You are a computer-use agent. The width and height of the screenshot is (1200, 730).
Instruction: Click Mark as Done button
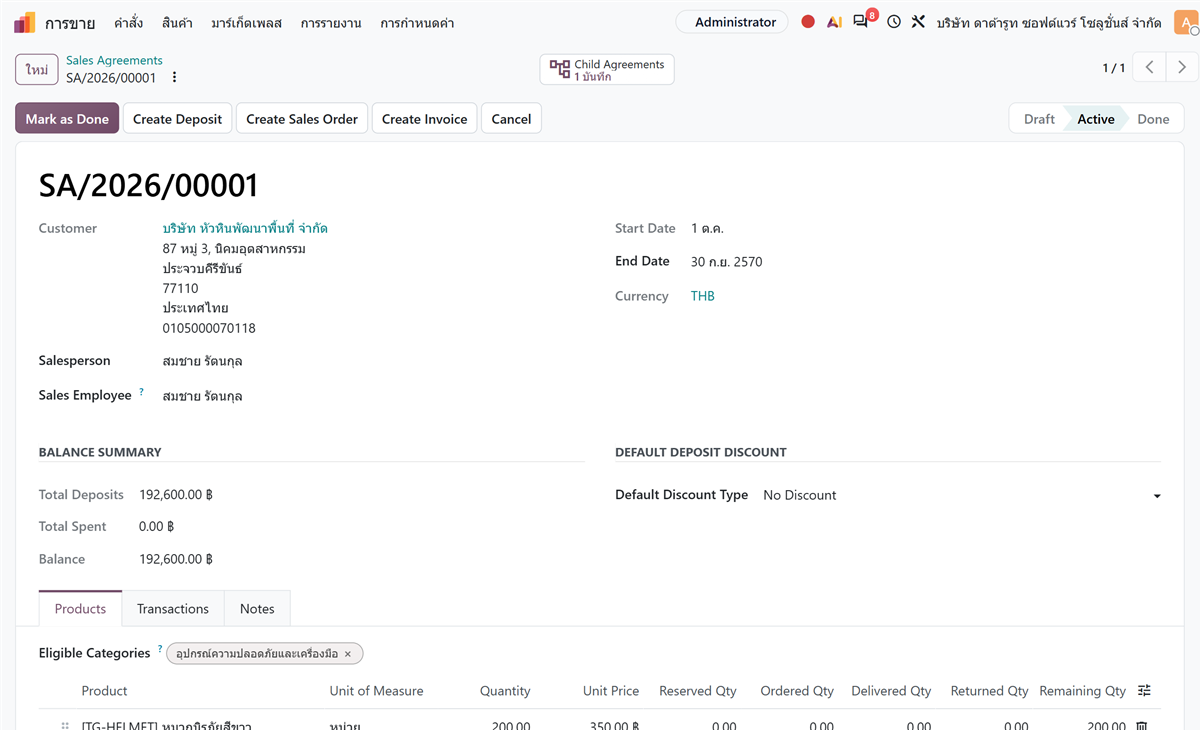pyautogui.click(x=67, y=119)
